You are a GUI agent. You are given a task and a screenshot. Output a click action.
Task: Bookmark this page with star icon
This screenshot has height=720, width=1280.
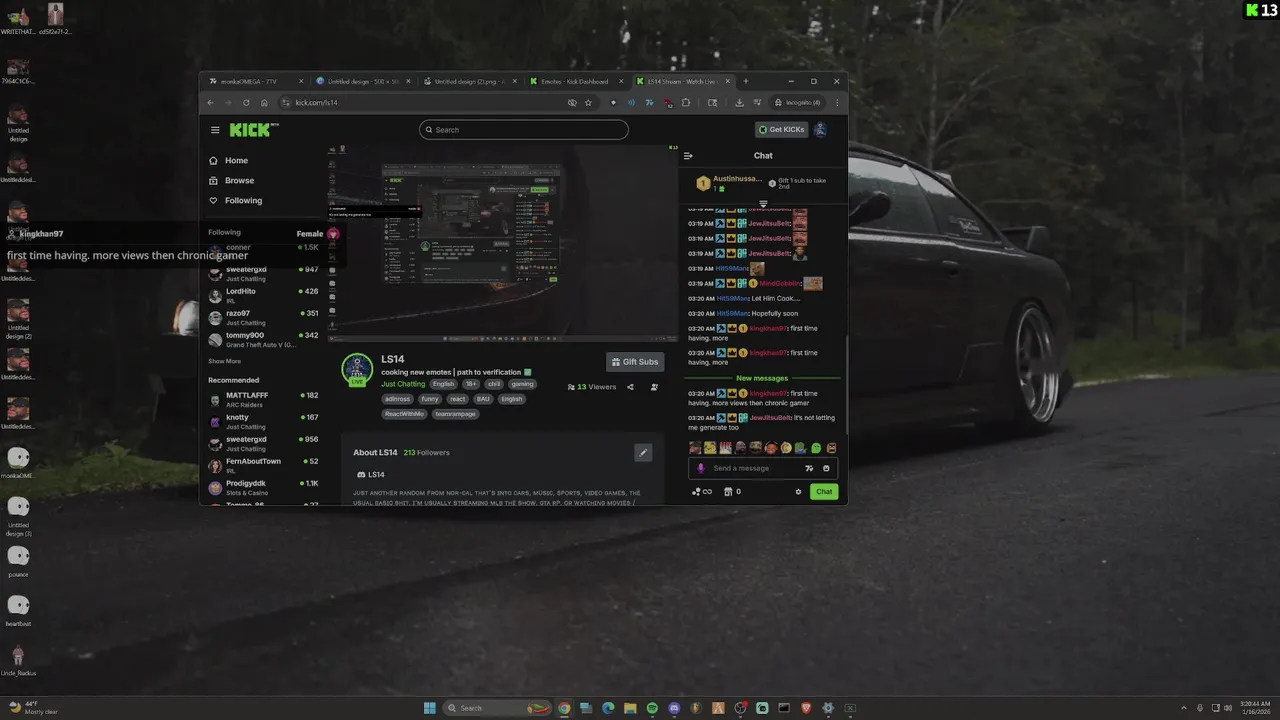[x=588, y=102]
